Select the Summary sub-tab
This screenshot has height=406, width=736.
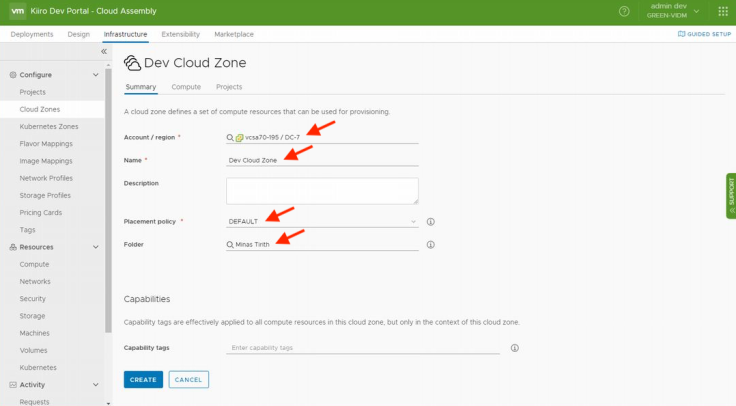click(141, 87)
